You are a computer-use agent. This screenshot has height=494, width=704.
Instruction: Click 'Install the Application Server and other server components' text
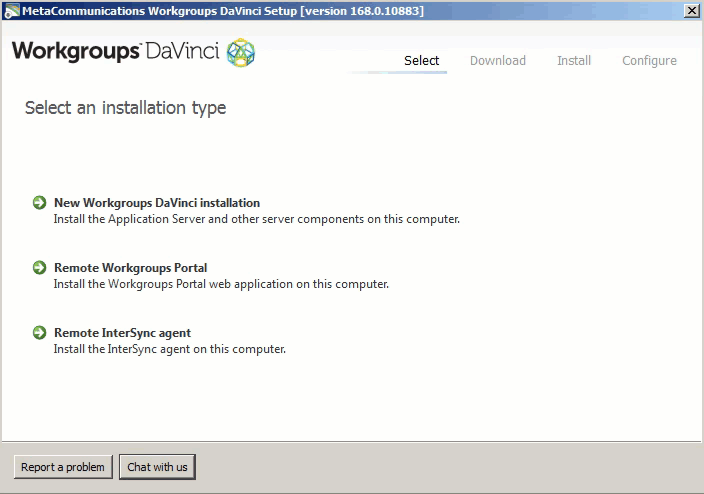(x=256, y=219)
